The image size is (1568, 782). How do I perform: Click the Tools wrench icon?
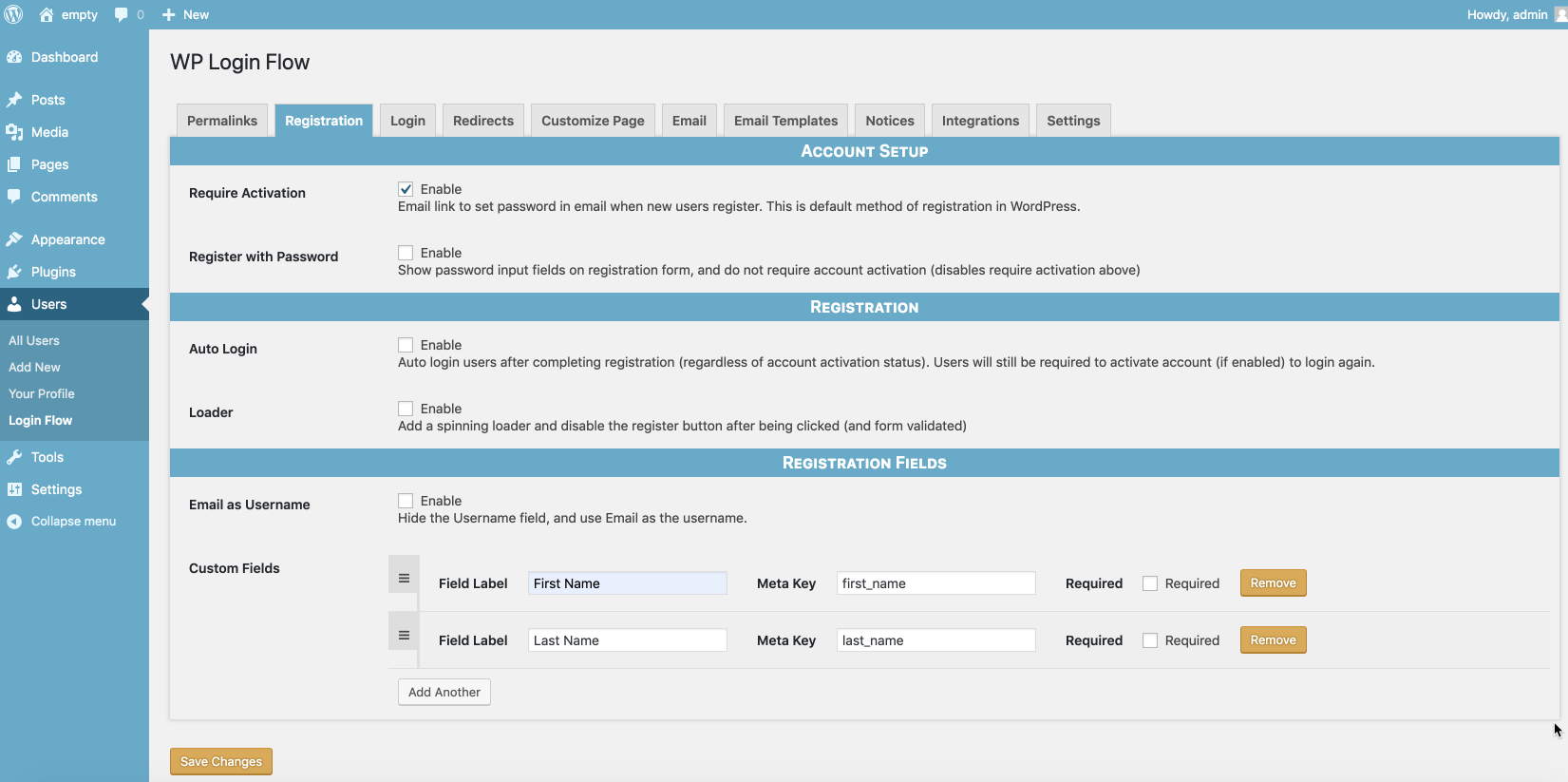click(14, 457)
